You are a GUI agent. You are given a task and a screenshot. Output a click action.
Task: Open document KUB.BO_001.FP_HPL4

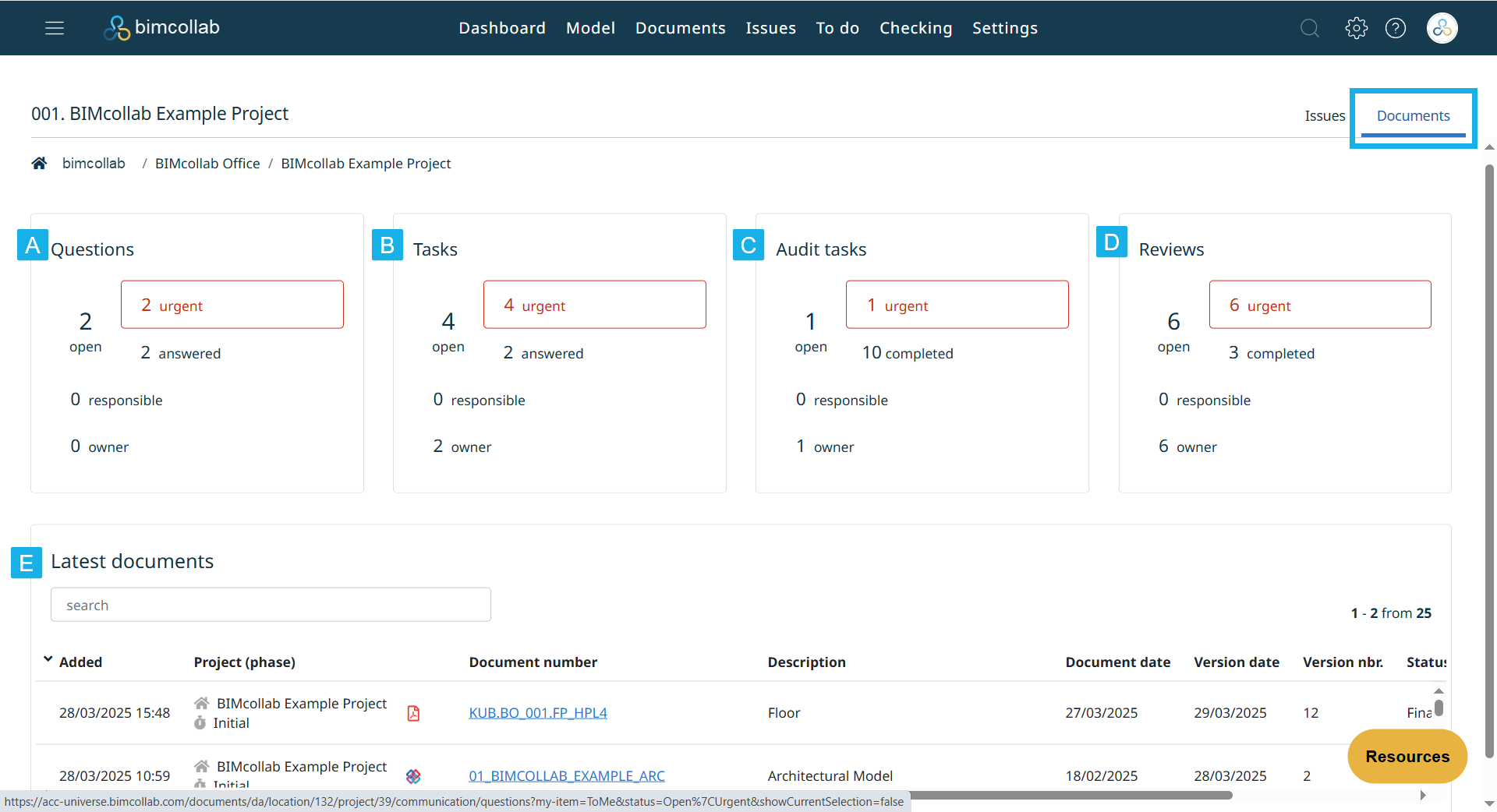tap(538, 713)
